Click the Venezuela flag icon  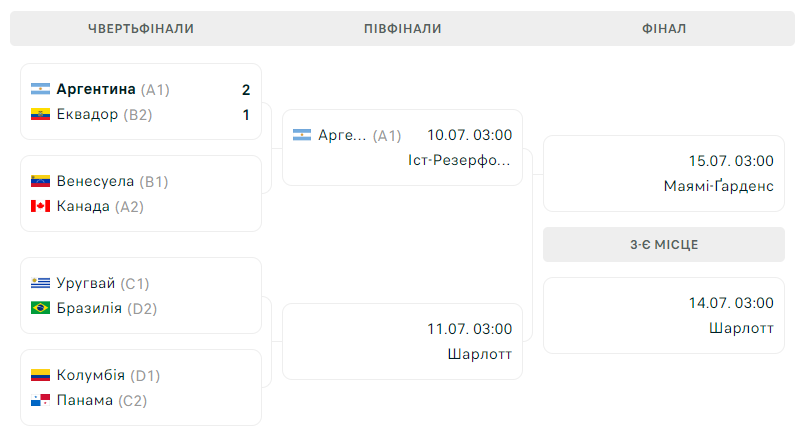[x=41, y=181]
